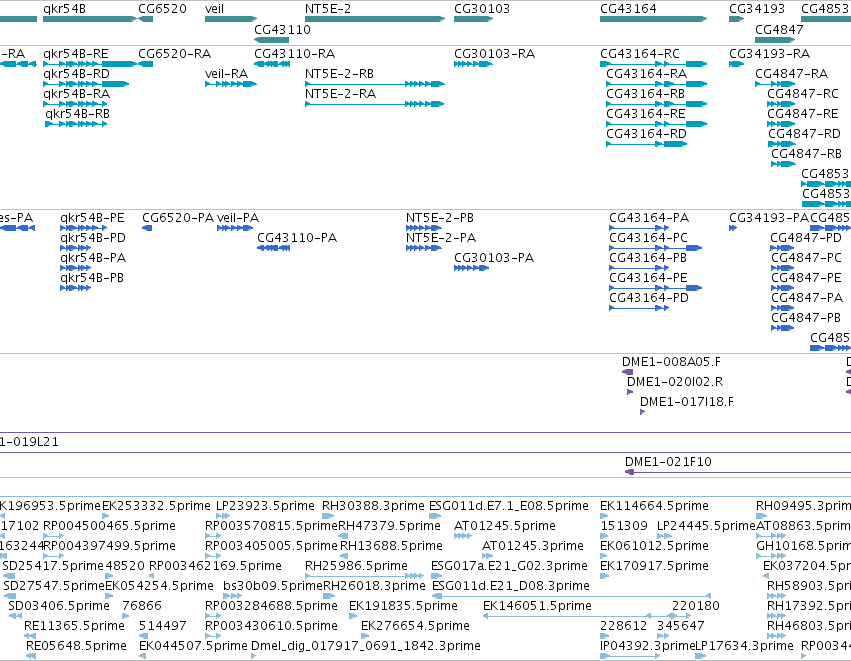Click protein CG43164-PA

pos(639,228)
